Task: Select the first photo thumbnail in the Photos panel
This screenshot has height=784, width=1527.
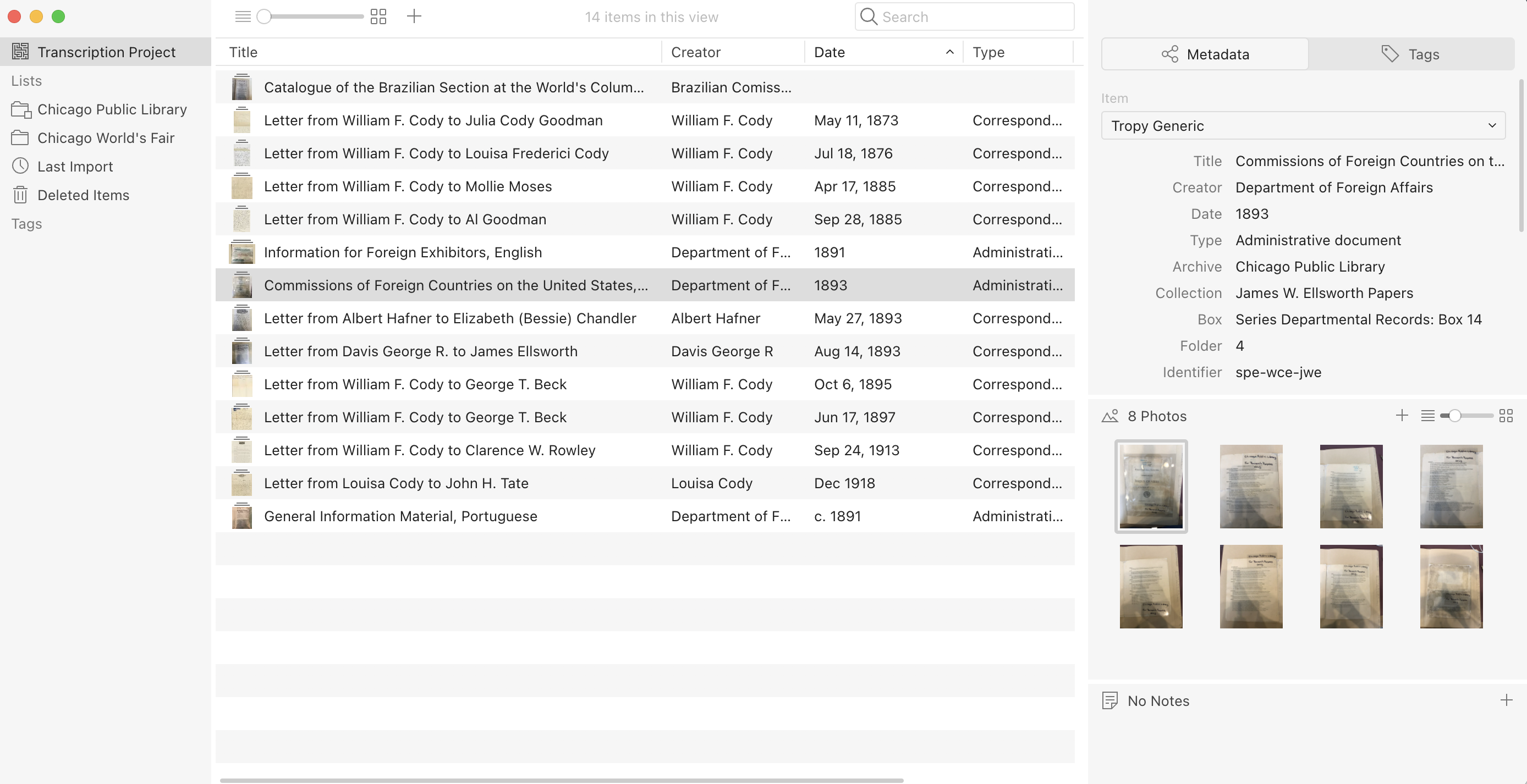Action: point(1151,486)
